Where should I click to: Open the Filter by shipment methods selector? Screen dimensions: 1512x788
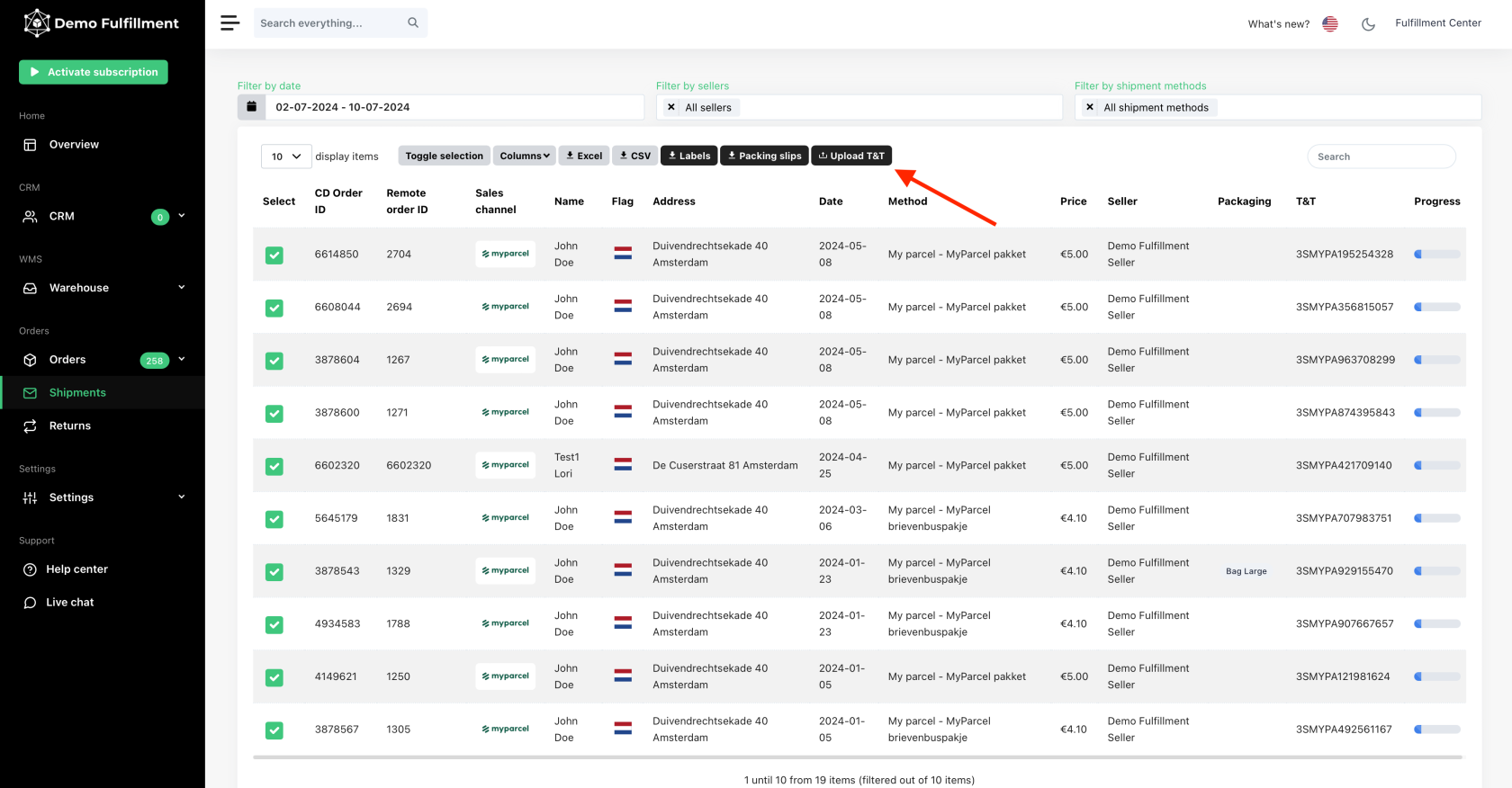coord(1278,107)
